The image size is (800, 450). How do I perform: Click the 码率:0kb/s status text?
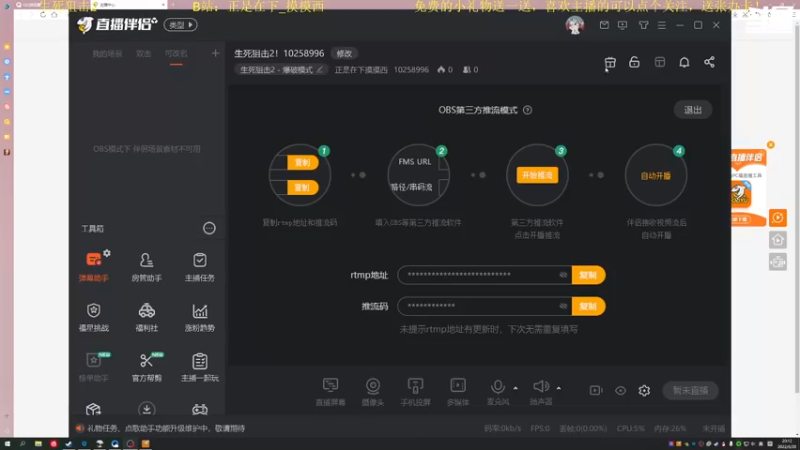pos(503,428)
